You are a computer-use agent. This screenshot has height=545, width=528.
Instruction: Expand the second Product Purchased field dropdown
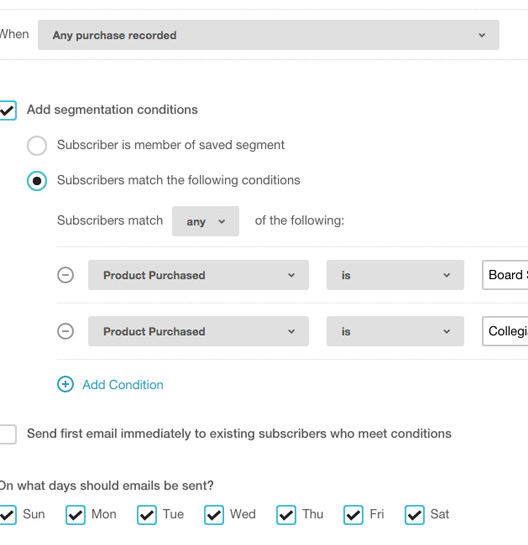click(x=198, y=331)
